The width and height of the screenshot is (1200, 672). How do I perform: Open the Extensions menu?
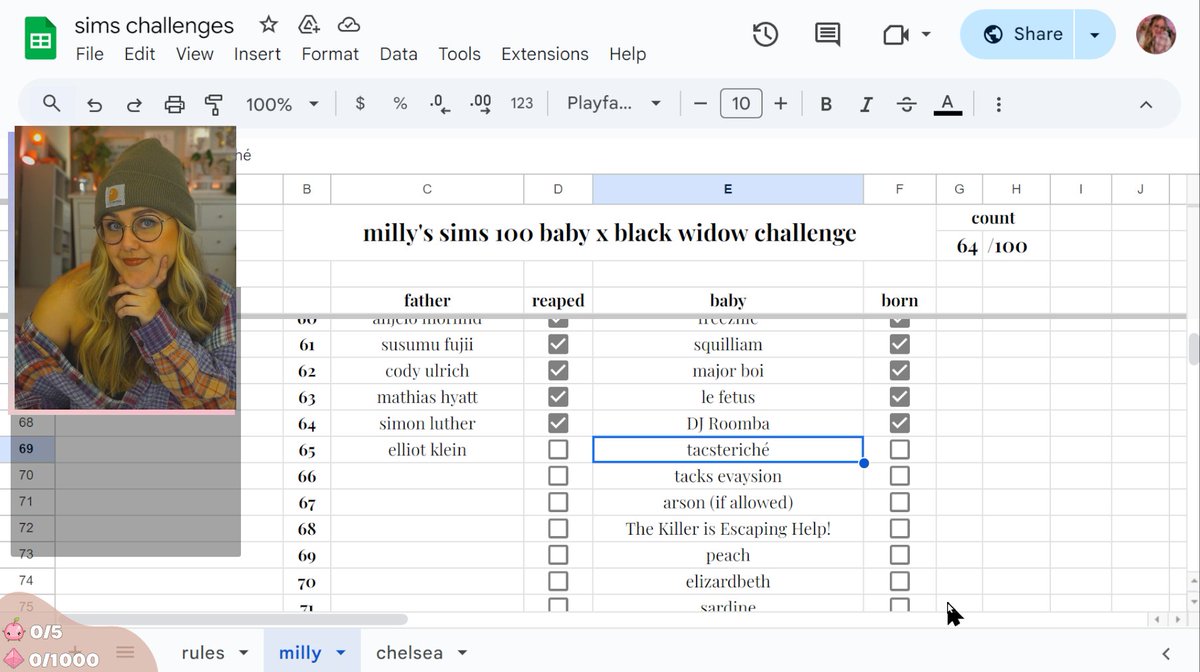[544, 54]
